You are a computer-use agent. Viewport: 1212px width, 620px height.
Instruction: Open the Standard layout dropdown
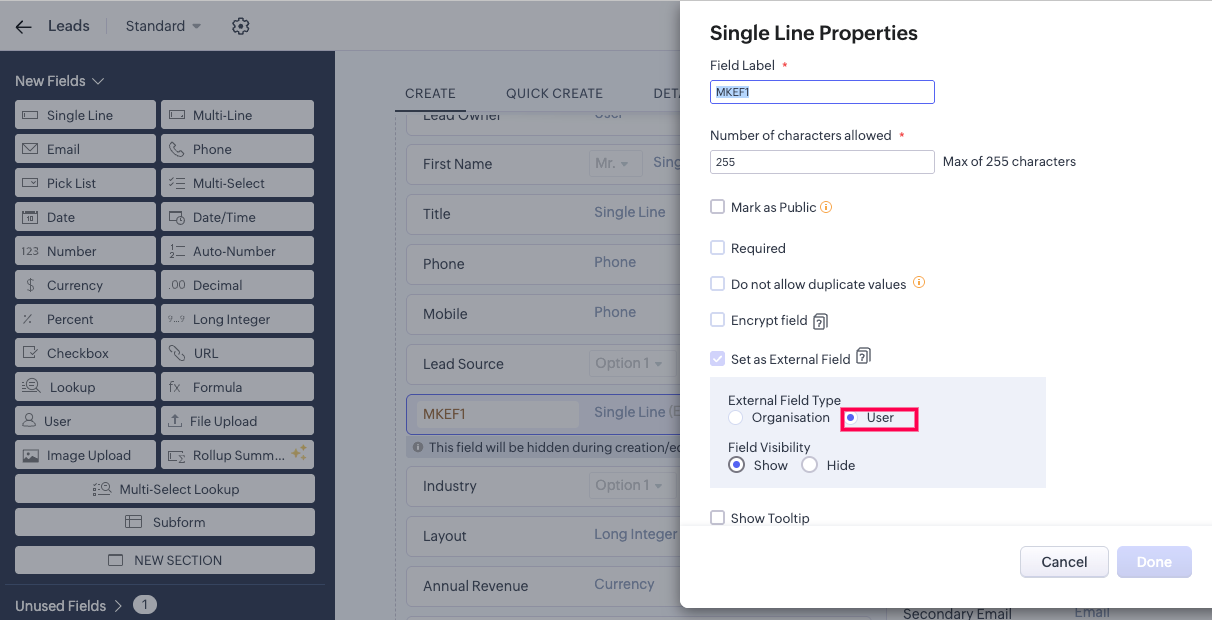point(163,26)
